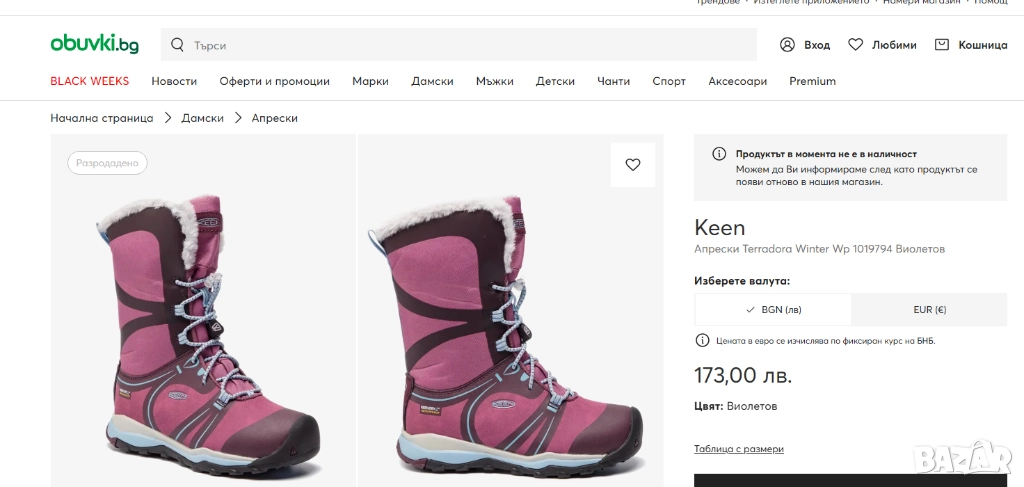The image size is (1024, 487).
Task: Expand the Детски navigation category
Action: [555, 81]
